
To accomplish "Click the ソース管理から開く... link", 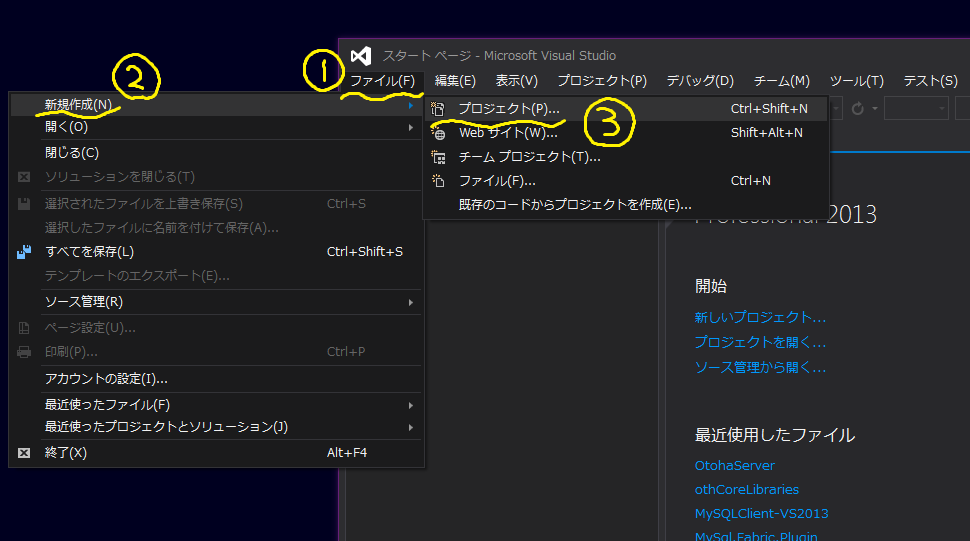I will coord(760,368).
